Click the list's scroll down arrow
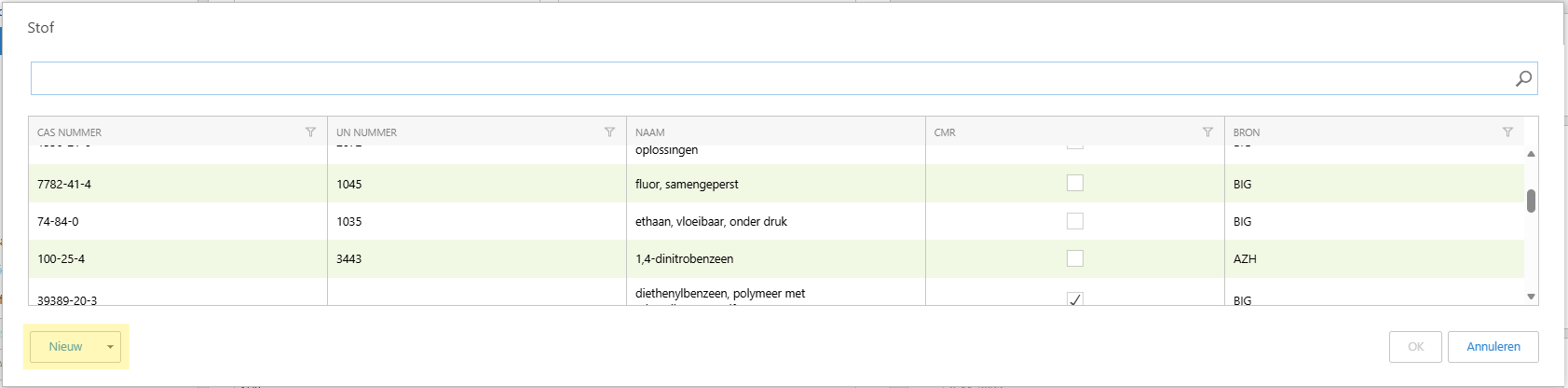1568x388 pixels. [x=1531, y=297]
